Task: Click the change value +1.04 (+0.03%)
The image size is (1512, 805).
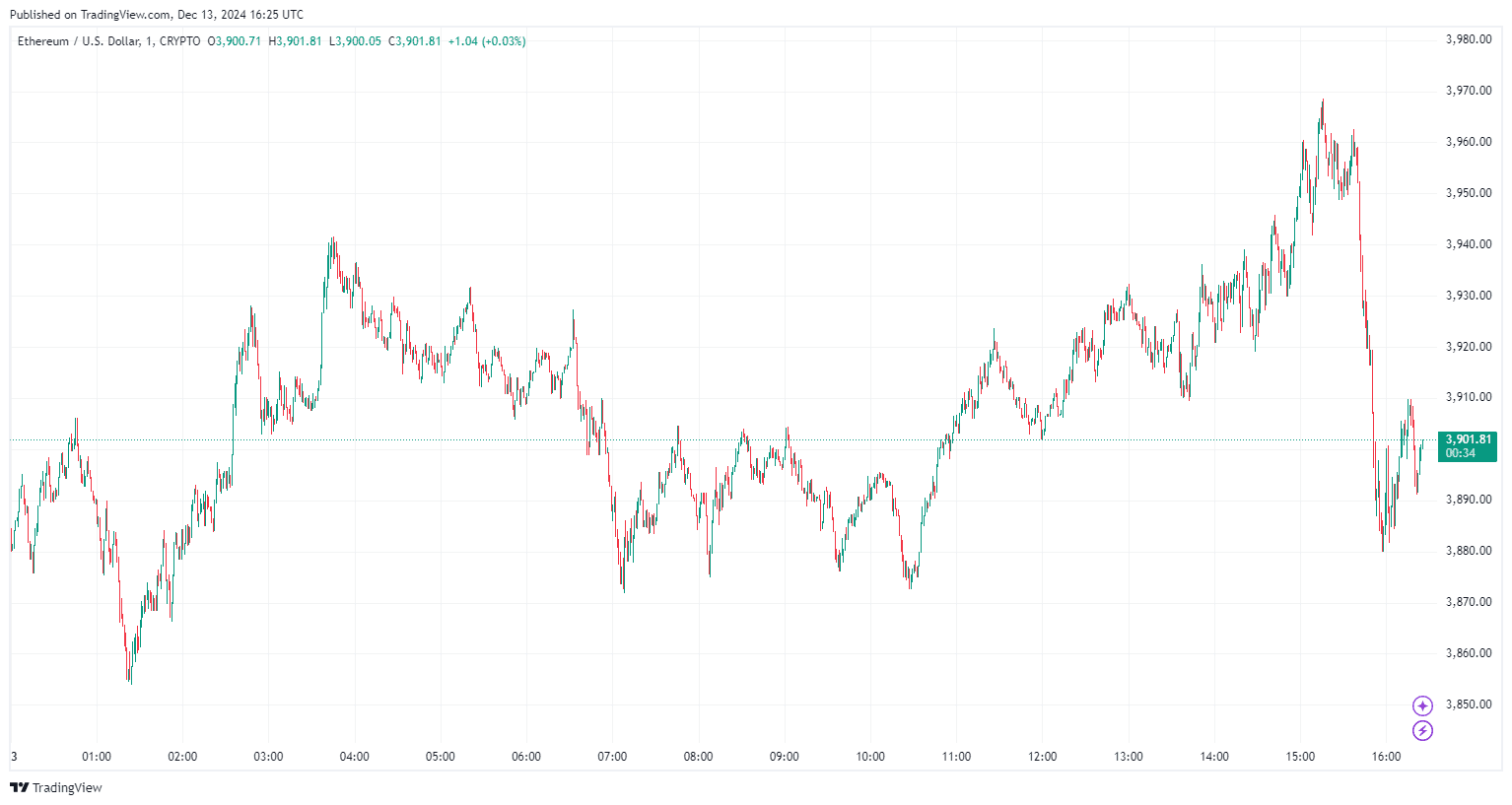Action: pyautogui.click(x=487, y=41)
